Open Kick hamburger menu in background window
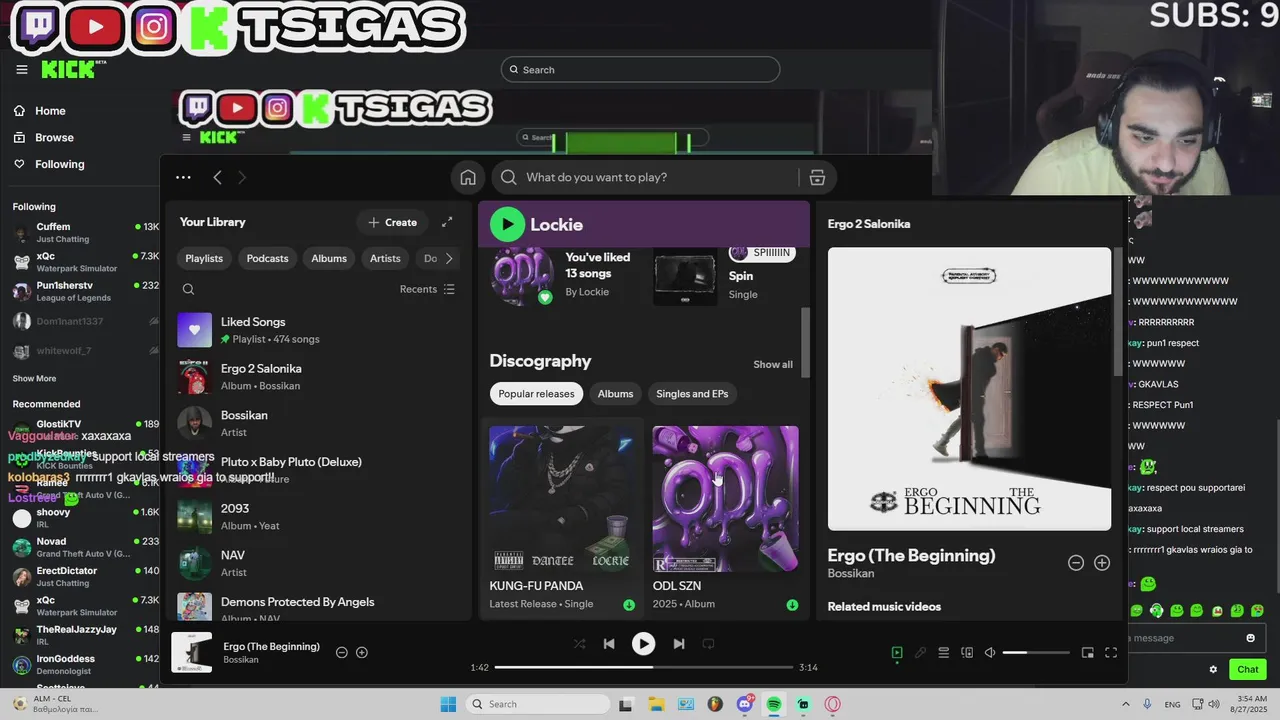 [x=22, y=69]
